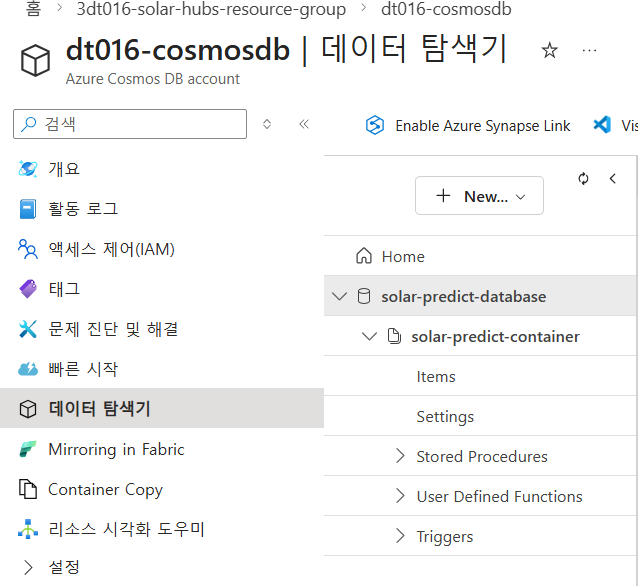Open the 개요 overview page
Screen dimensions: 638x586
point(64,169)
